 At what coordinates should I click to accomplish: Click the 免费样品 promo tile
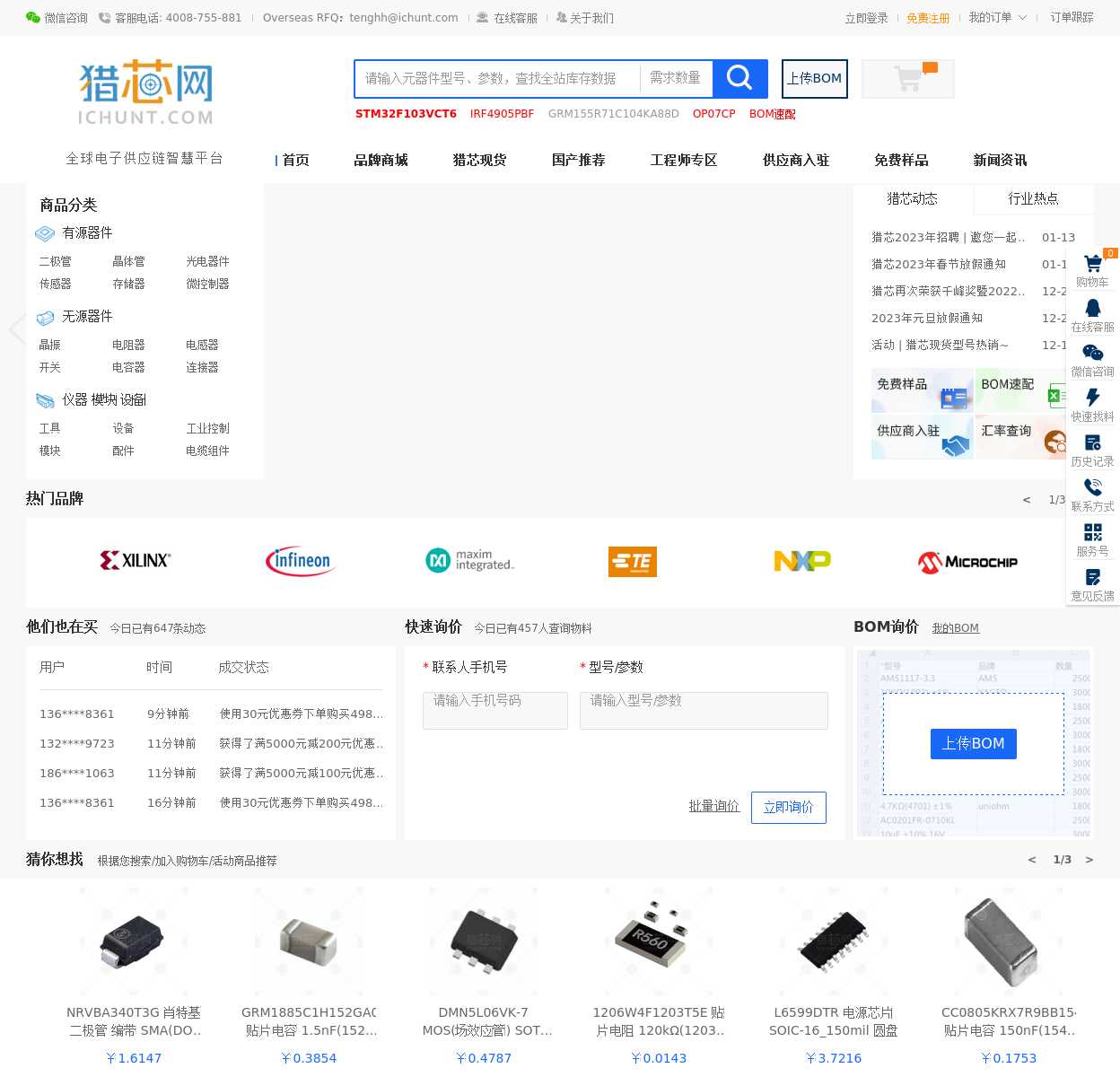pyautogui.click(x=923, y=390)
